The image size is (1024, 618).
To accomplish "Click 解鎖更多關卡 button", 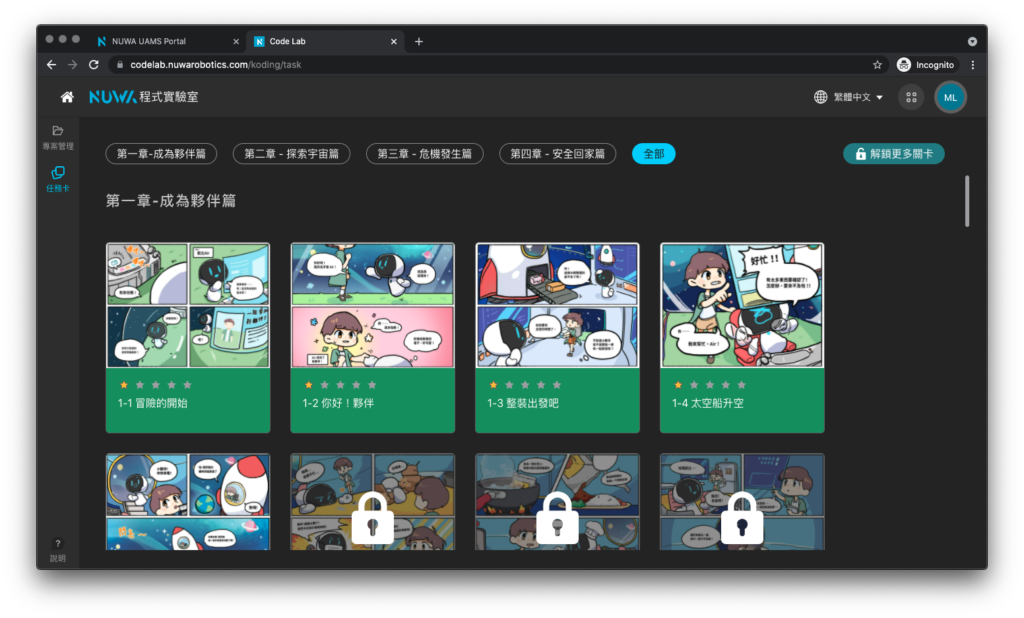I will pyautogui.click(x=893, y=154).
